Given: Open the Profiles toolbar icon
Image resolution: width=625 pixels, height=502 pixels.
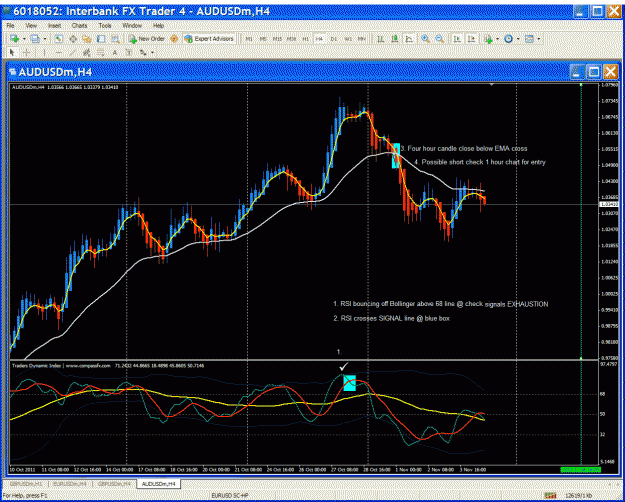Looking at the screenshot, I should click(x=35, y=39).
